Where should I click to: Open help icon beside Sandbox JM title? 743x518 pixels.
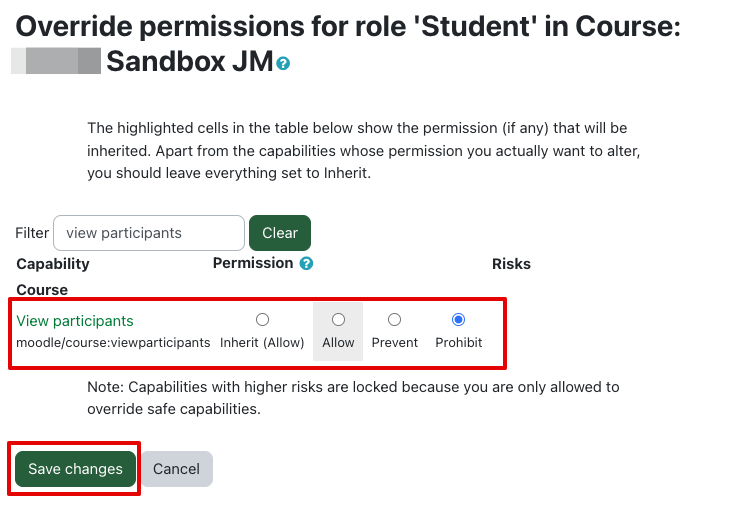283,64
